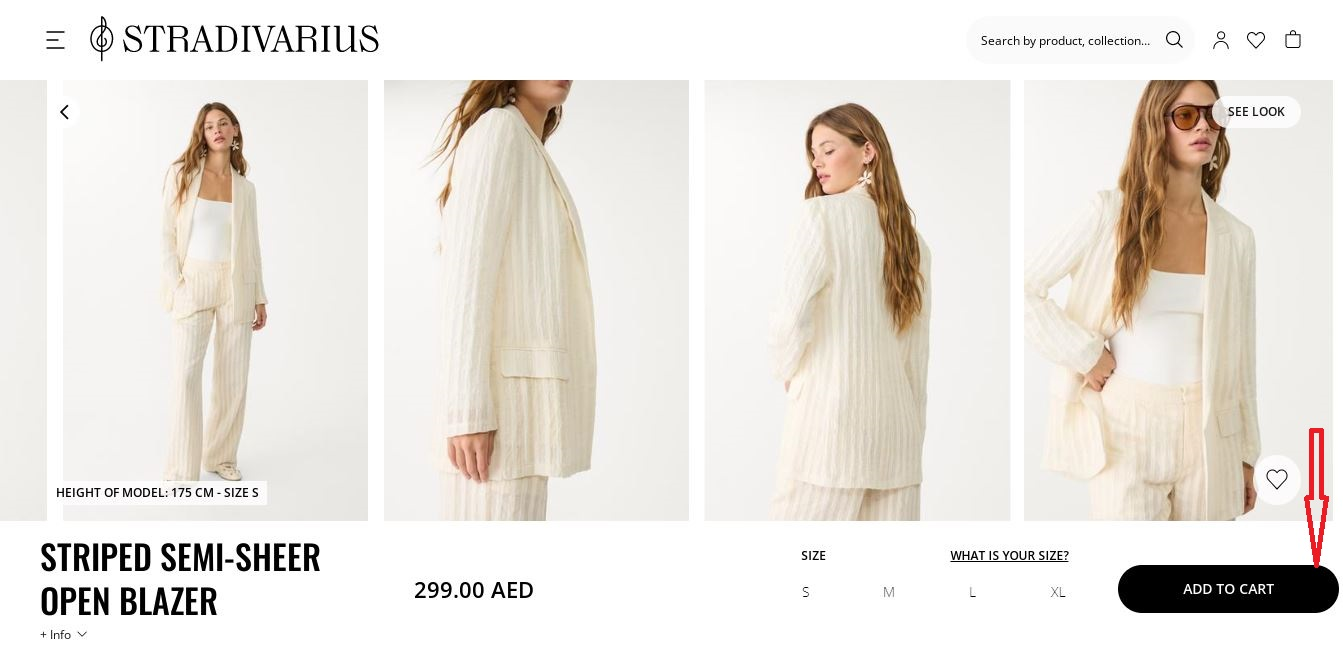Open the hamburger navigation menu
The height and width of the screenshot is (647, 1343).
click(56, 40)
